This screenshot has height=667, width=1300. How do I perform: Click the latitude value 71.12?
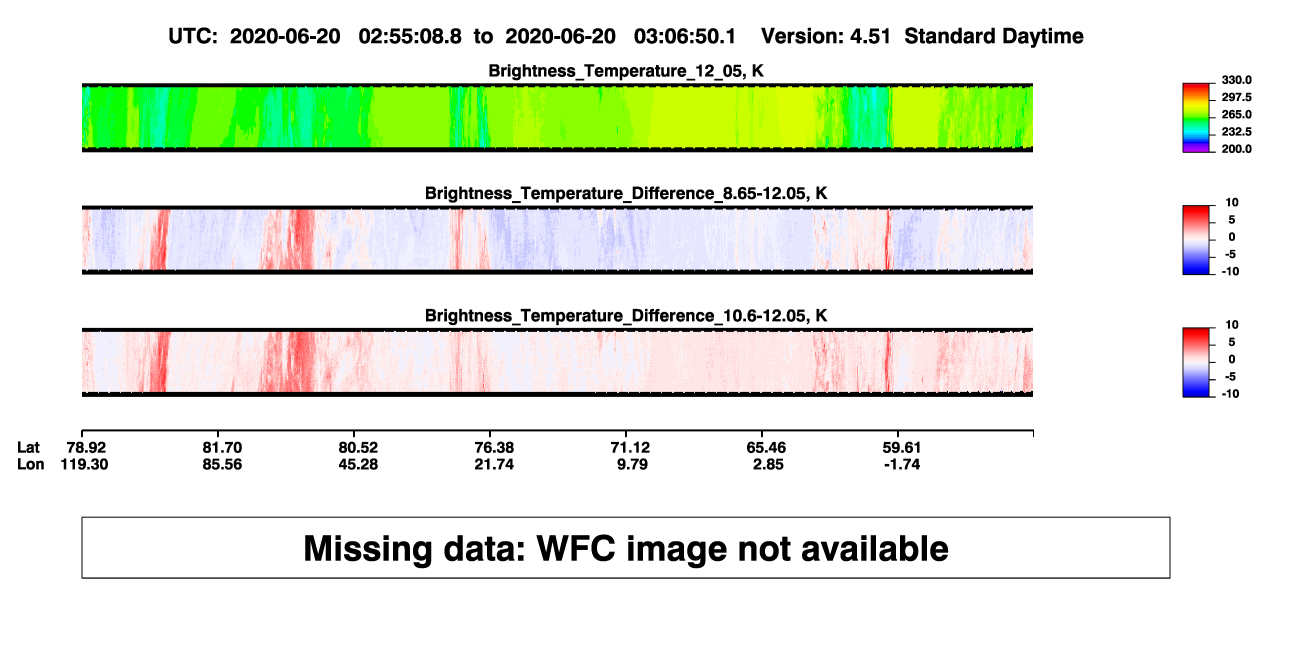[630, 447]
